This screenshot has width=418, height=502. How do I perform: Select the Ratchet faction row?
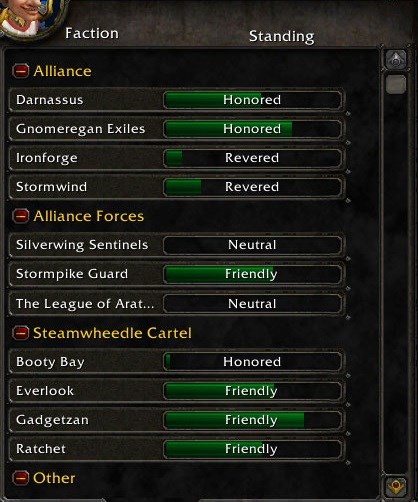point(177,449)
